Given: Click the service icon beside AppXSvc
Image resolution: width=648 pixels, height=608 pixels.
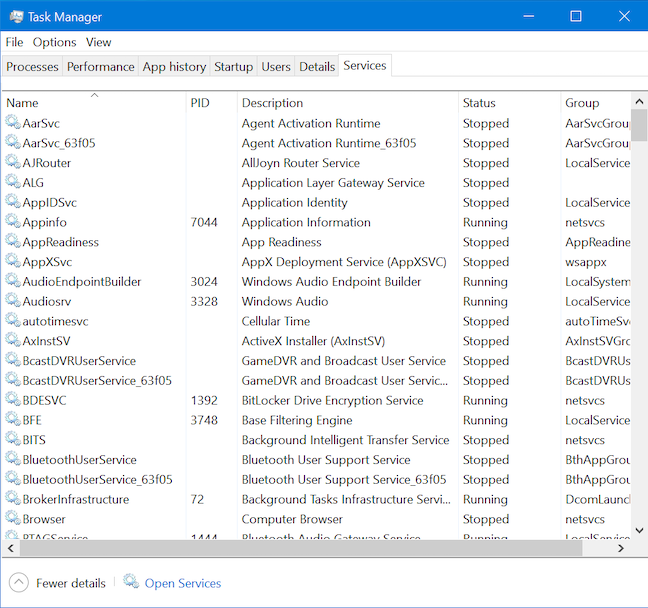Looking at the screenshot, I should [13, 261].
